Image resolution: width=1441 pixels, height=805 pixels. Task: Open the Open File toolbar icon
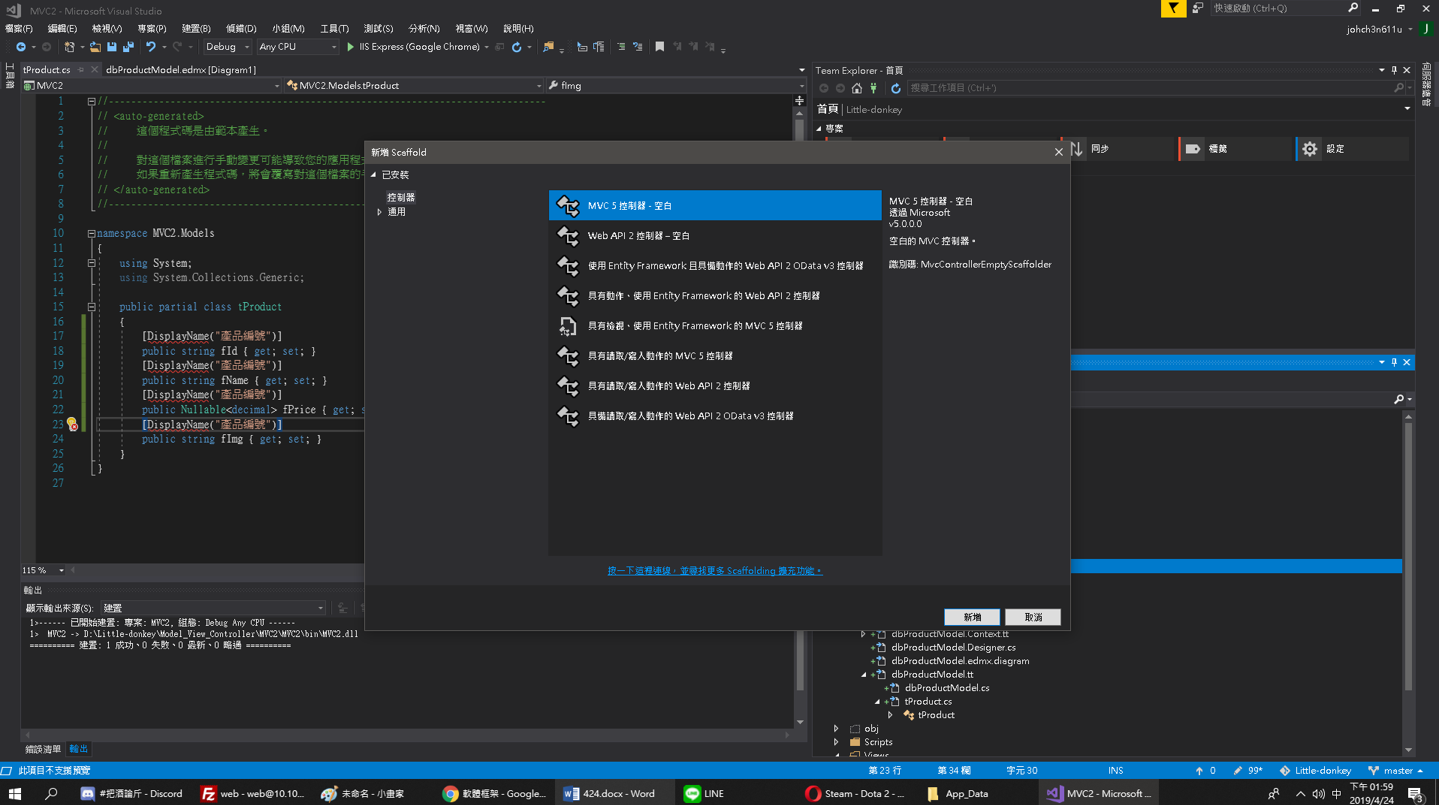(x=95, y=47)
